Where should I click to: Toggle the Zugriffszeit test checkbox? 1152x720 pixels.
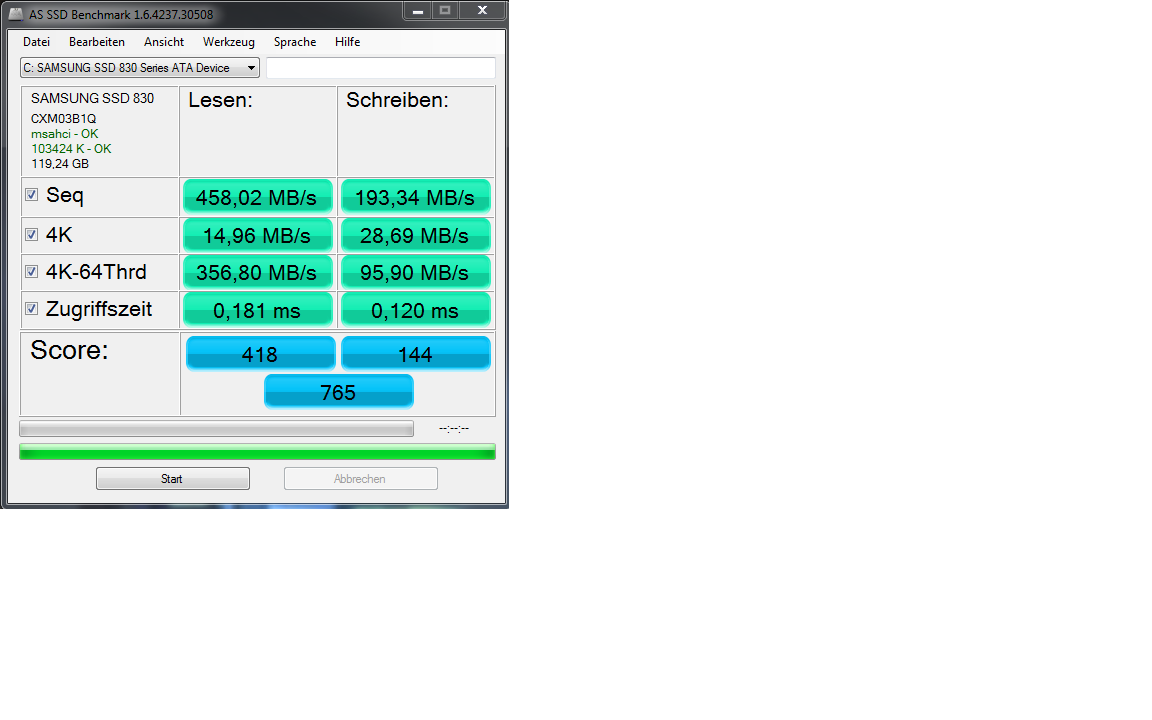[x=32, y=309]
